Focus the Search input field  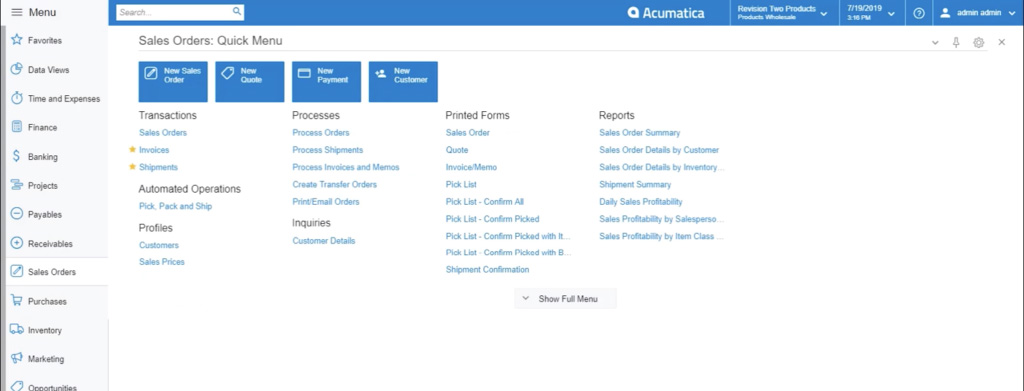pyautogui.click(x=173, y=12)
